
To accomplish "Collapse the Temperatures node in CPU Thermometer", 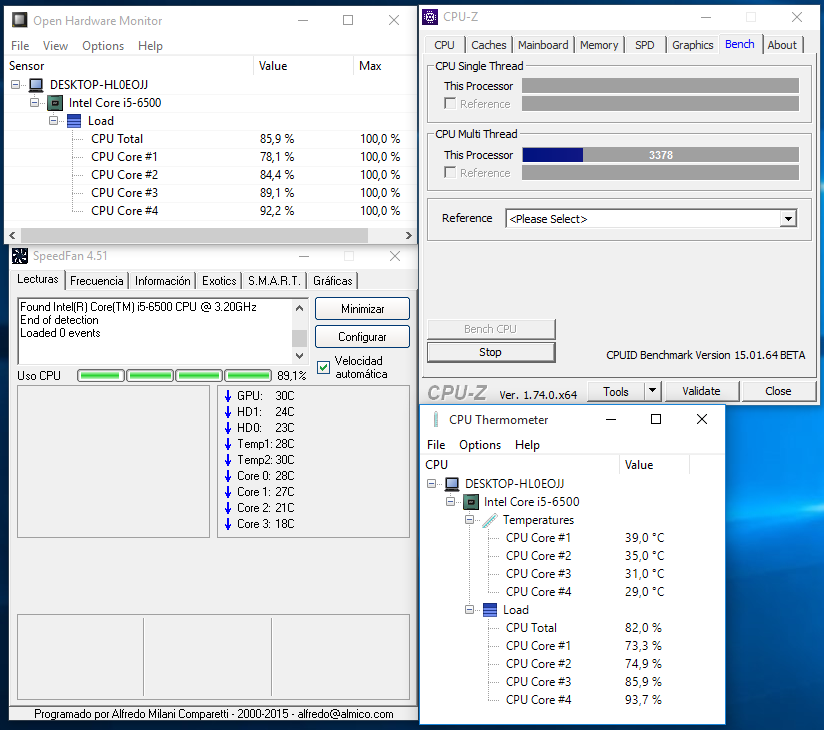I will 469,520.
